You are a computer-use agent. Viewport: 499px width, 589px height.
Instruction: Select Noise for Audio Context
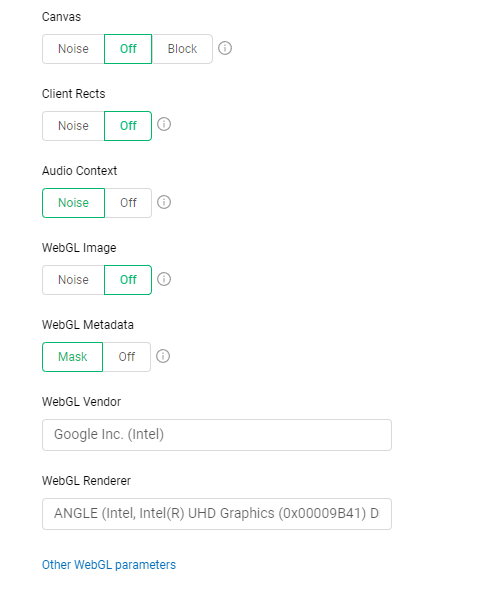point(73,203)
